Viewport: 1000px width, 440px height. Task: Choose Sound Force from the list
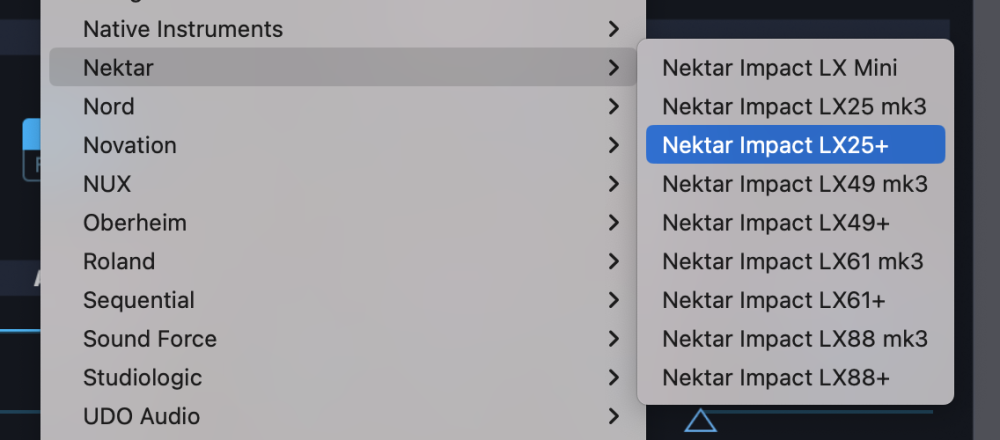150,339
